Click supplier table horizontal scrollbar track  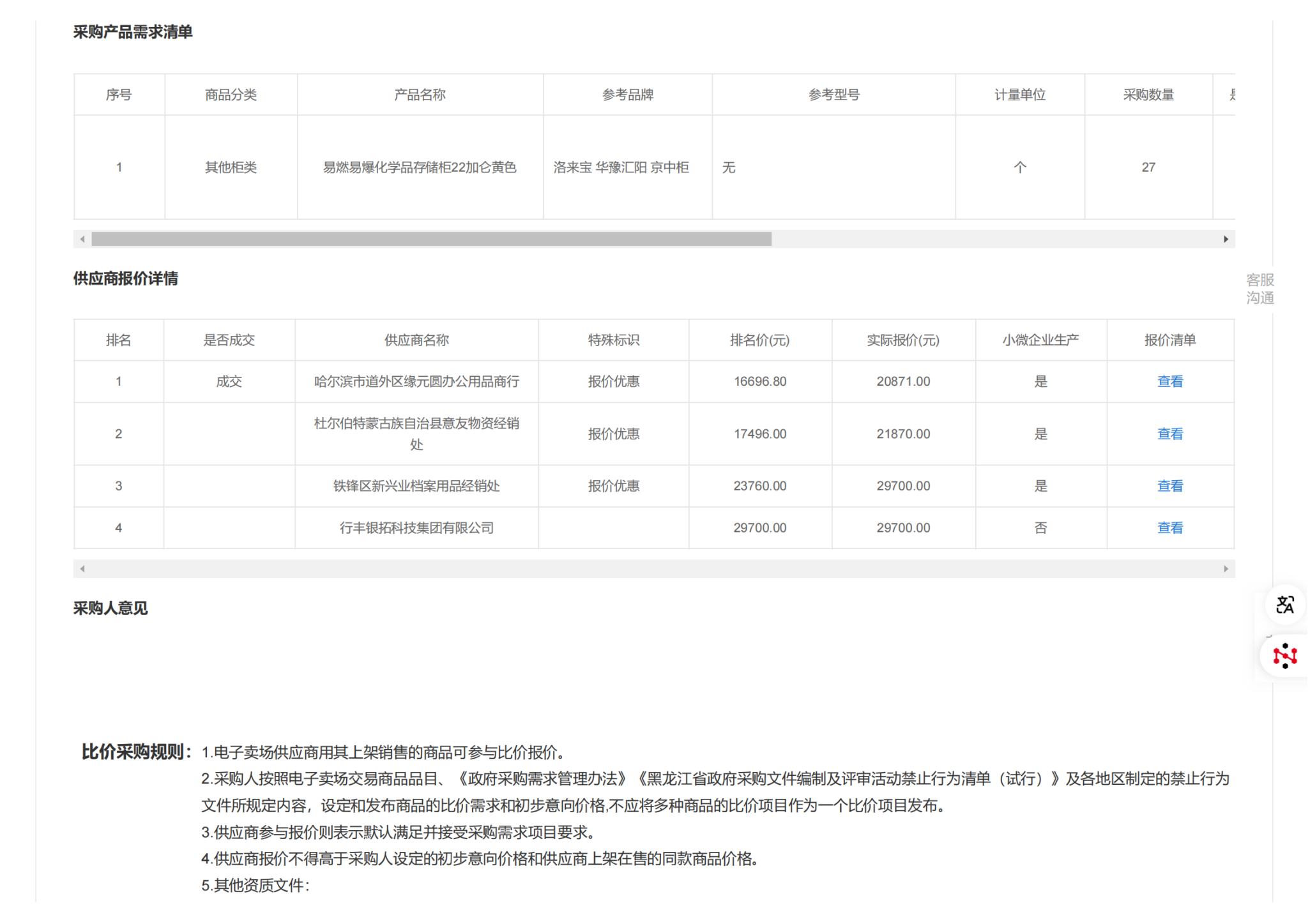point(654,568)
